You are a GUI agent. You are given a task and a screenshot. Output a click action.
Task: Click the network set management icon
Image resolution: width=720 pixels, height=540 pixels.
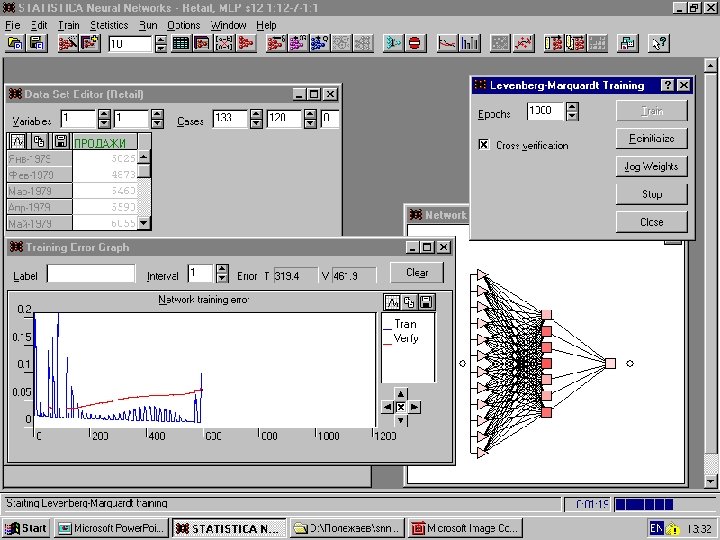coord(628,44)
